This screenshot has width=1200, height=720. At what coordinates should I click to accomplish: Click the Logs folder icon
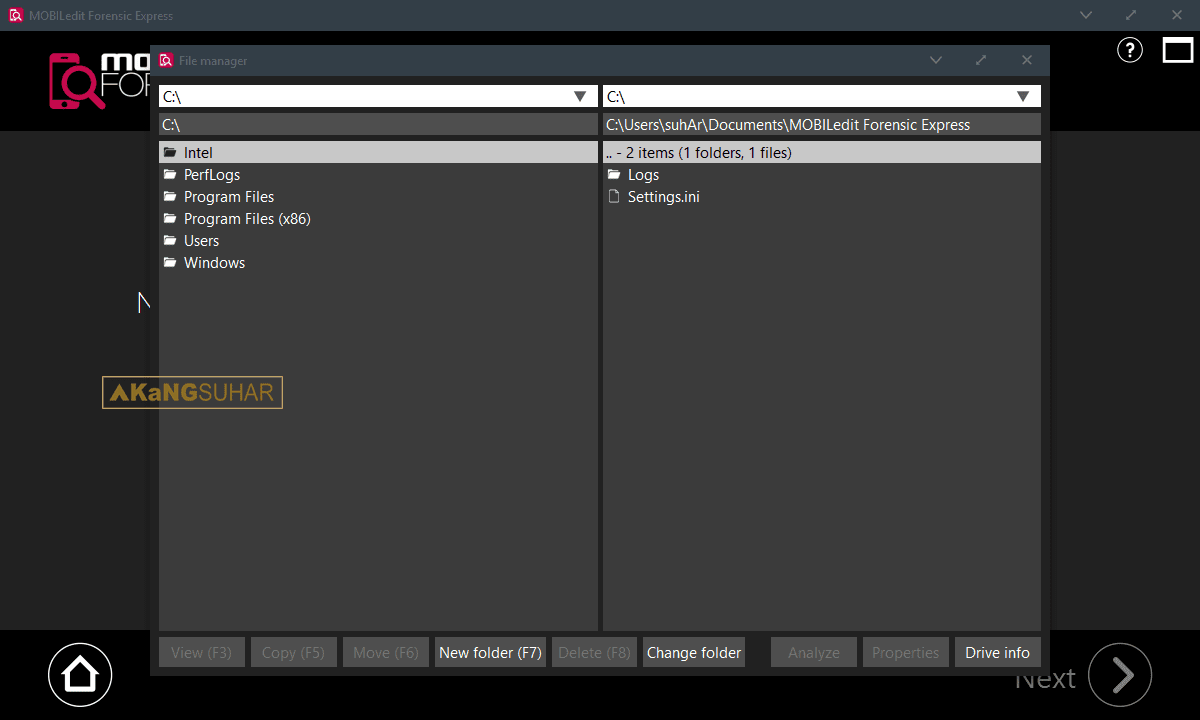coord(614,175)
